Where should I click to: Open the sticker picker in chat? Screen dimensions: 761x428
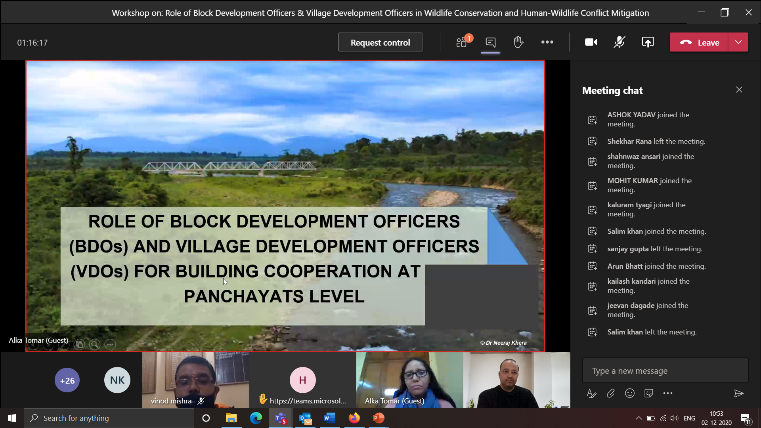click(648, 394)
